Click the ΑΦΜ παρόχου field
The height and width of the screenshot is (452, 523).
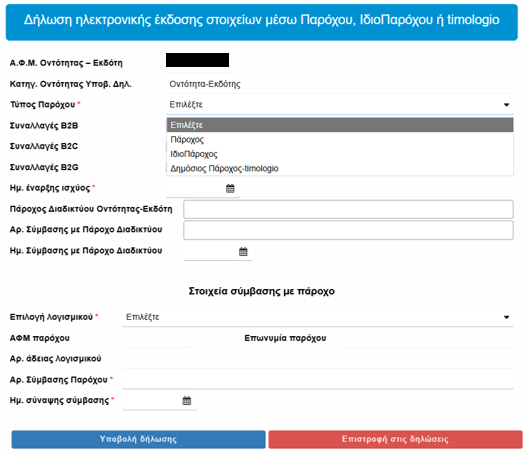click(x=157, y=338)
